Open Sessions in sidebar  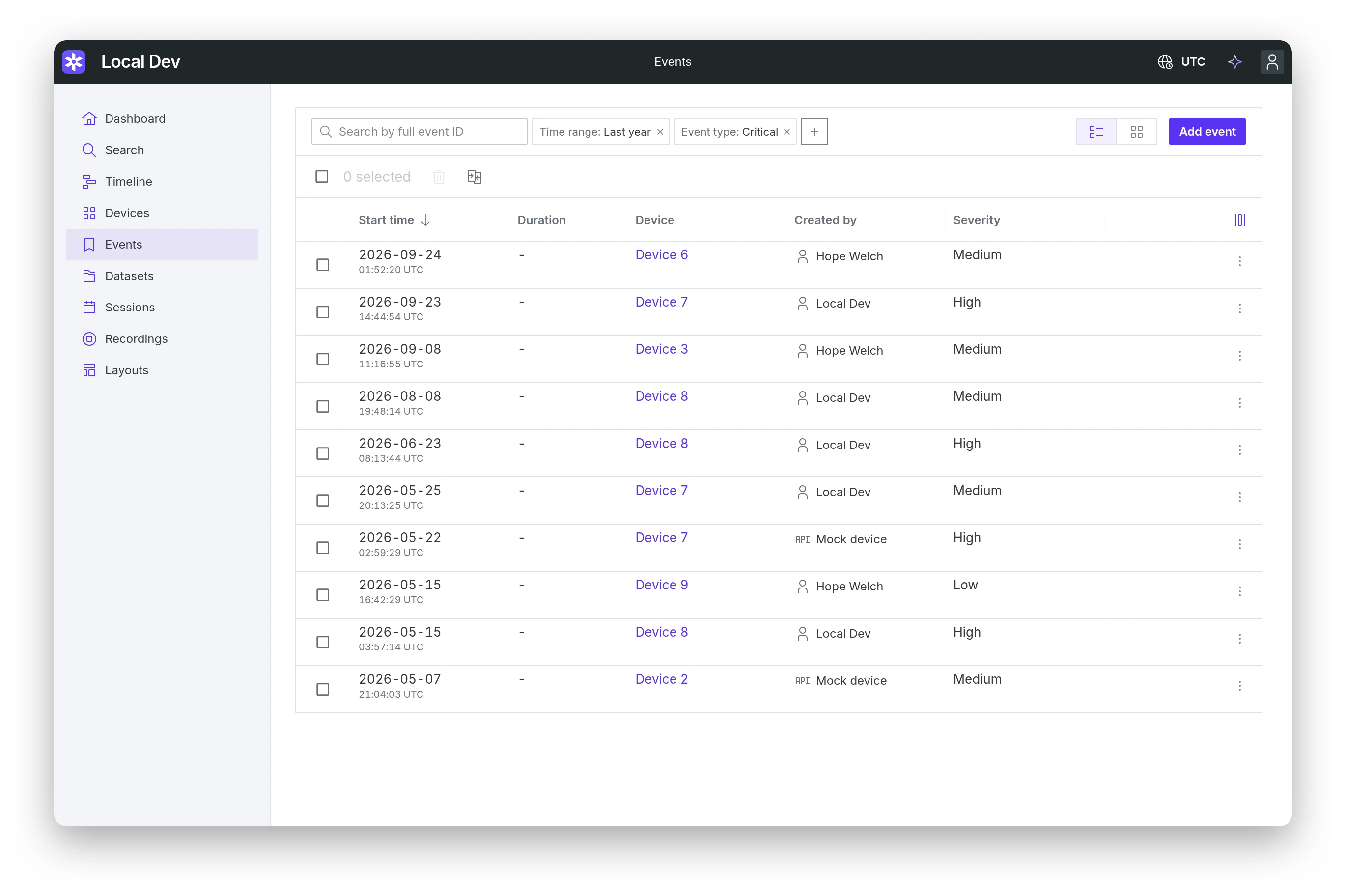pyautogui.click(x=162, y=308)
